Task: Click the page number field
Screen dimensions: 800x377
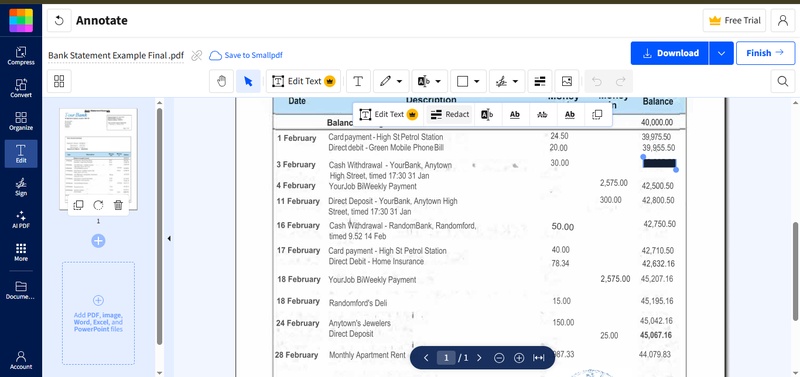Action: [446, 358]
